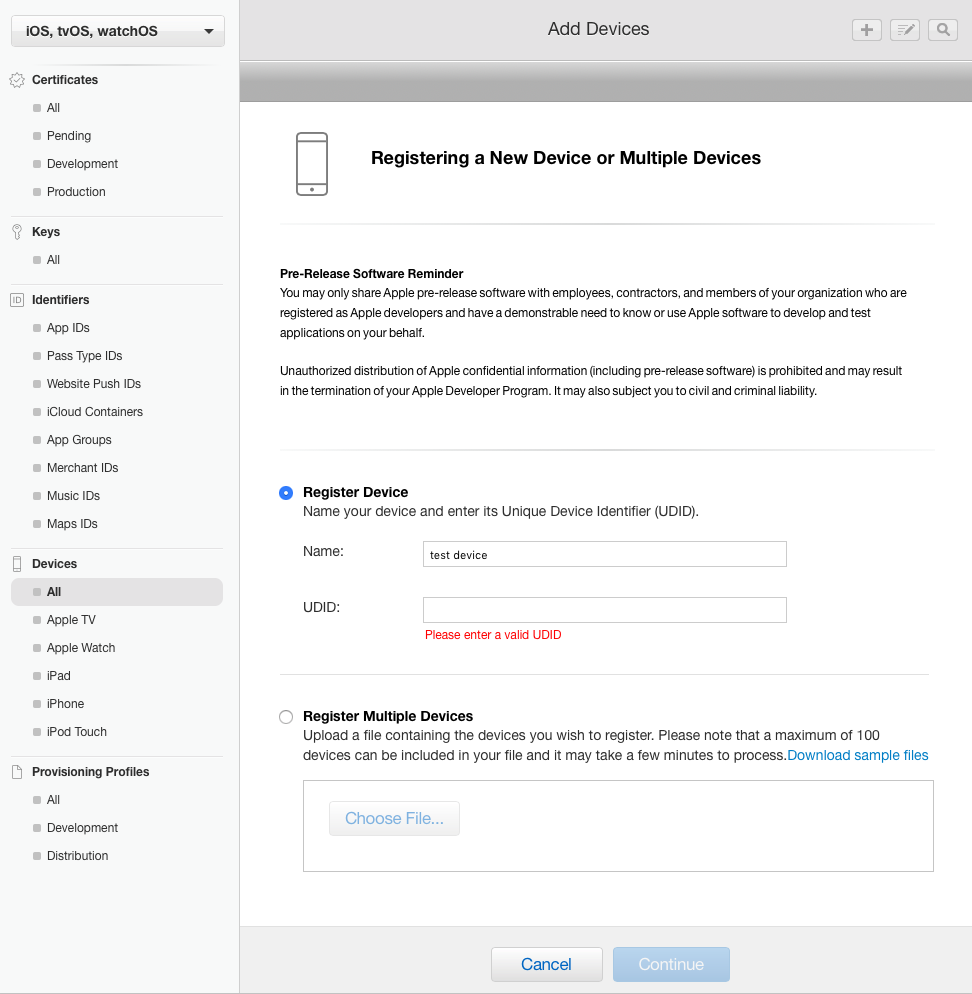Click the Identifiers ID icon

point(17,300)
